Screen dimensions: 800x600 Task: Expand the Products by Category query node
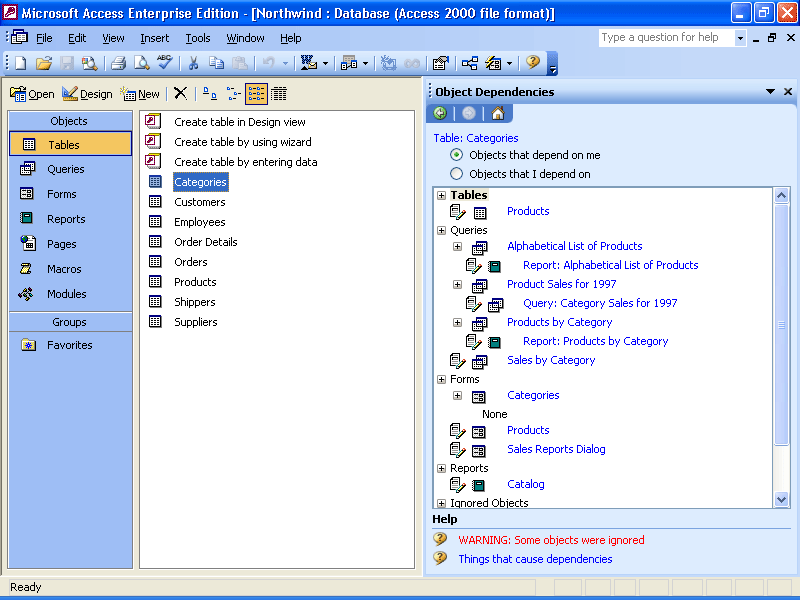[457, 322]
